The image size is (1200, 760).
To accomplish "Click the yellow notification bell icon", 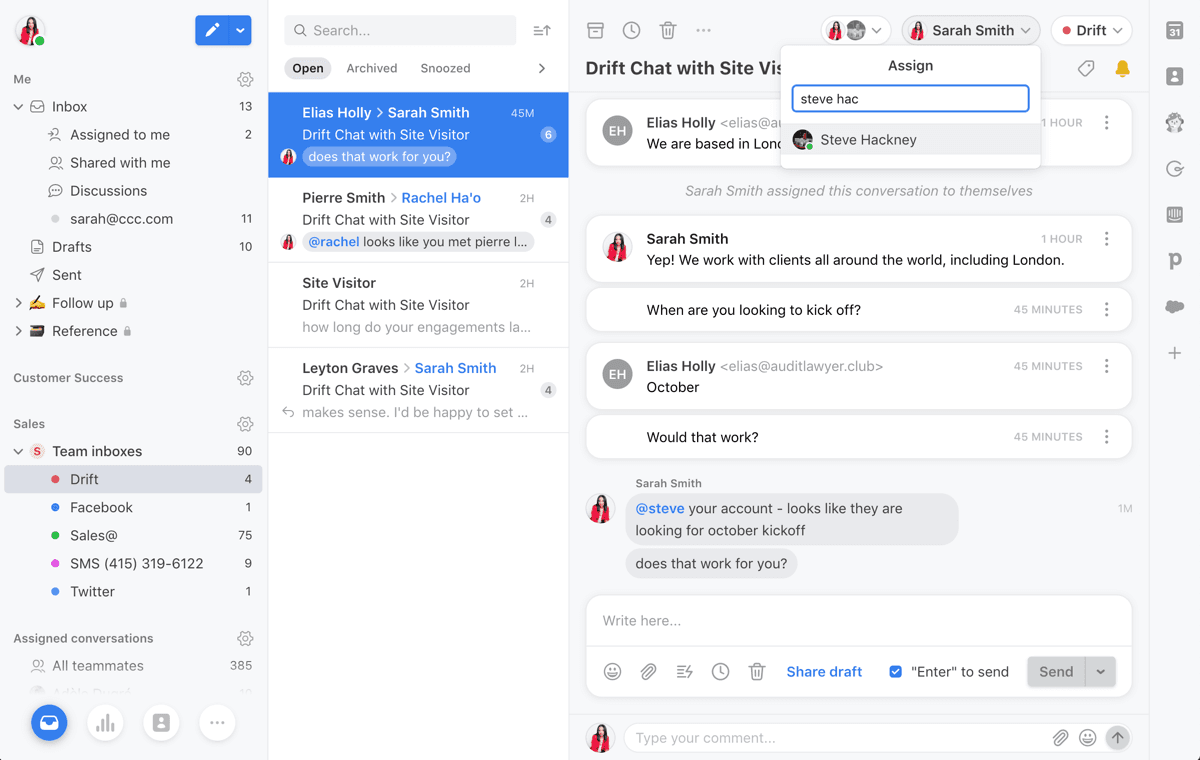I will [x=1122, y=68].
